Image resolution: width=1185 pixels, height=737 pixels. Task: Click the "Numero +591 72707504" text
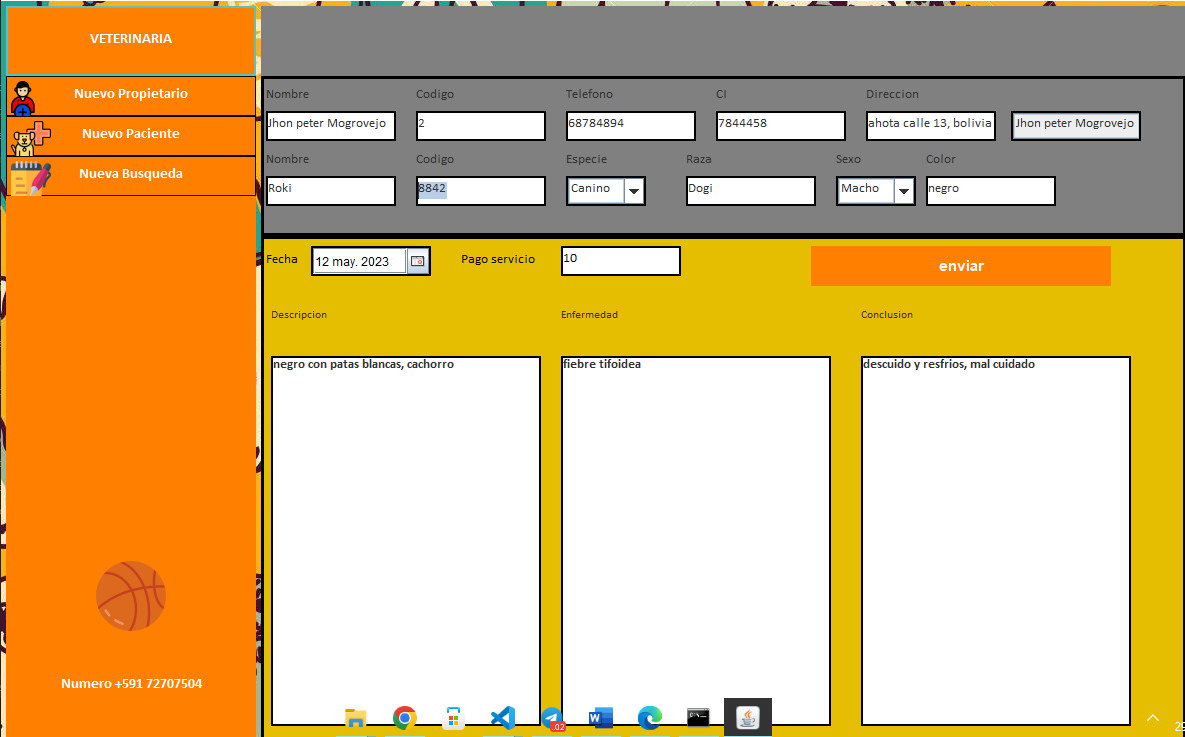pyautogui.click(x=131, y=684)
